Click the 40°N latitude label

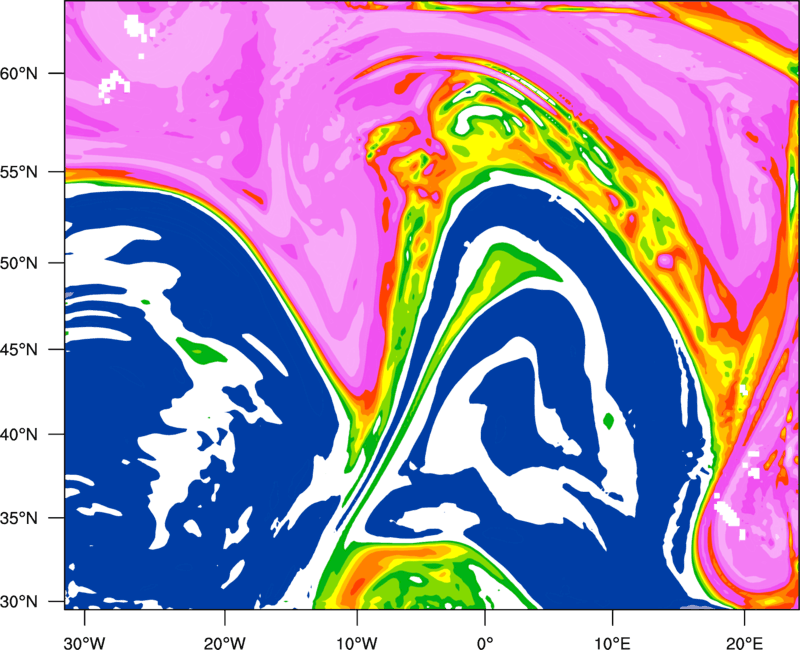coord(19,435)
